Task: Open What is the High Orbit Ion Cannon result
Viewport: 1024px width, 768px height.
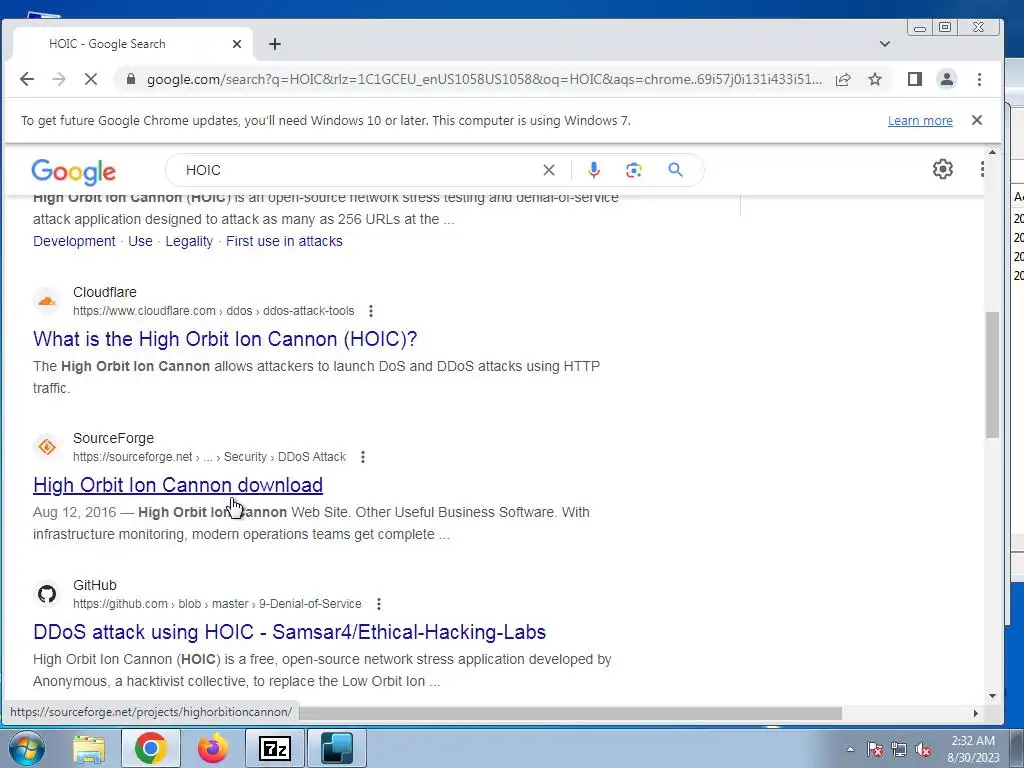Action: pyautogui.click(x=225, y=339)
